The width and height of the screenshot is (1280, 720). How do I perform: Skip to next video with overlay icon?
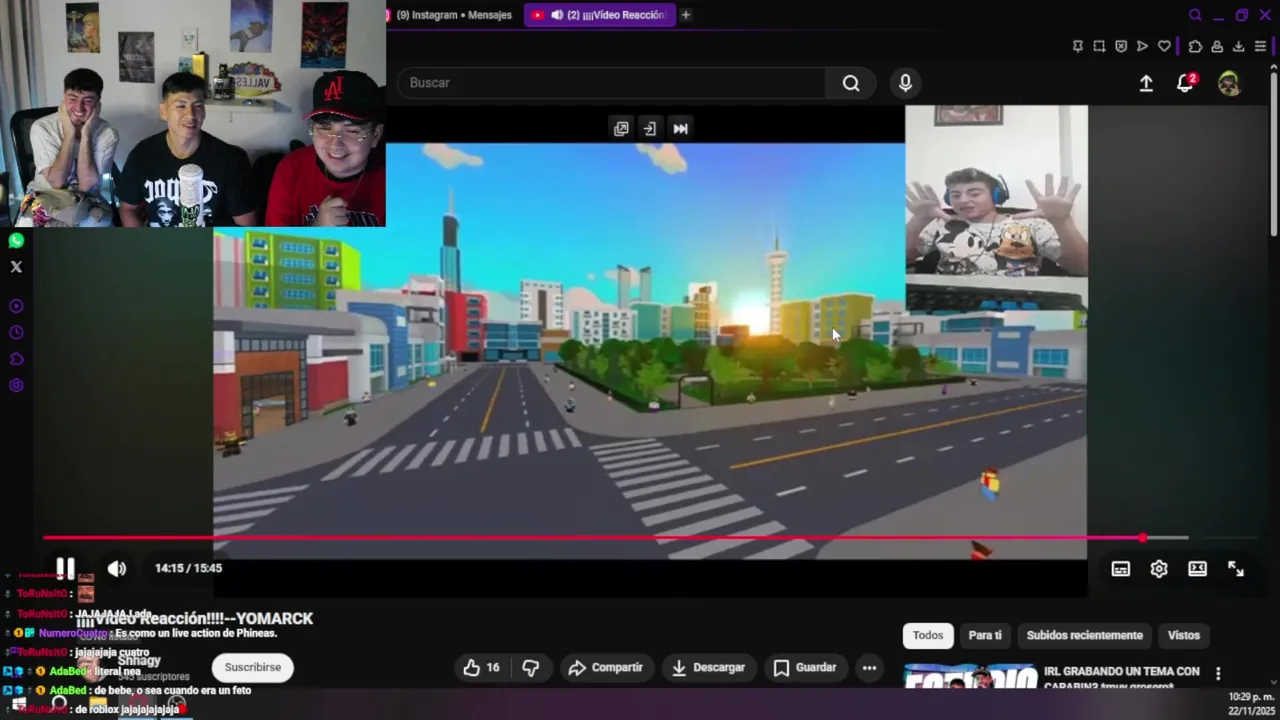tap(680, 128)
